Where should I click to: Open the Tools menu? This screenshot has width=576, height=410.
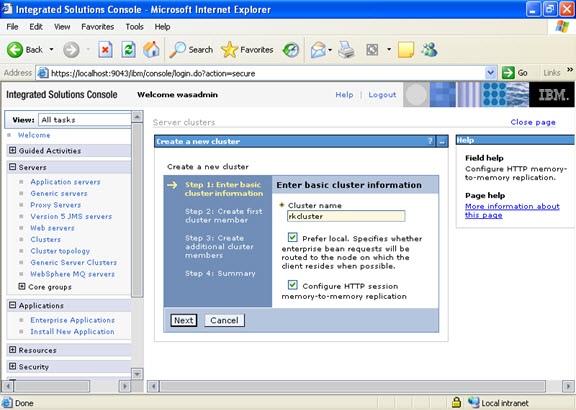[x=134, y=27]
